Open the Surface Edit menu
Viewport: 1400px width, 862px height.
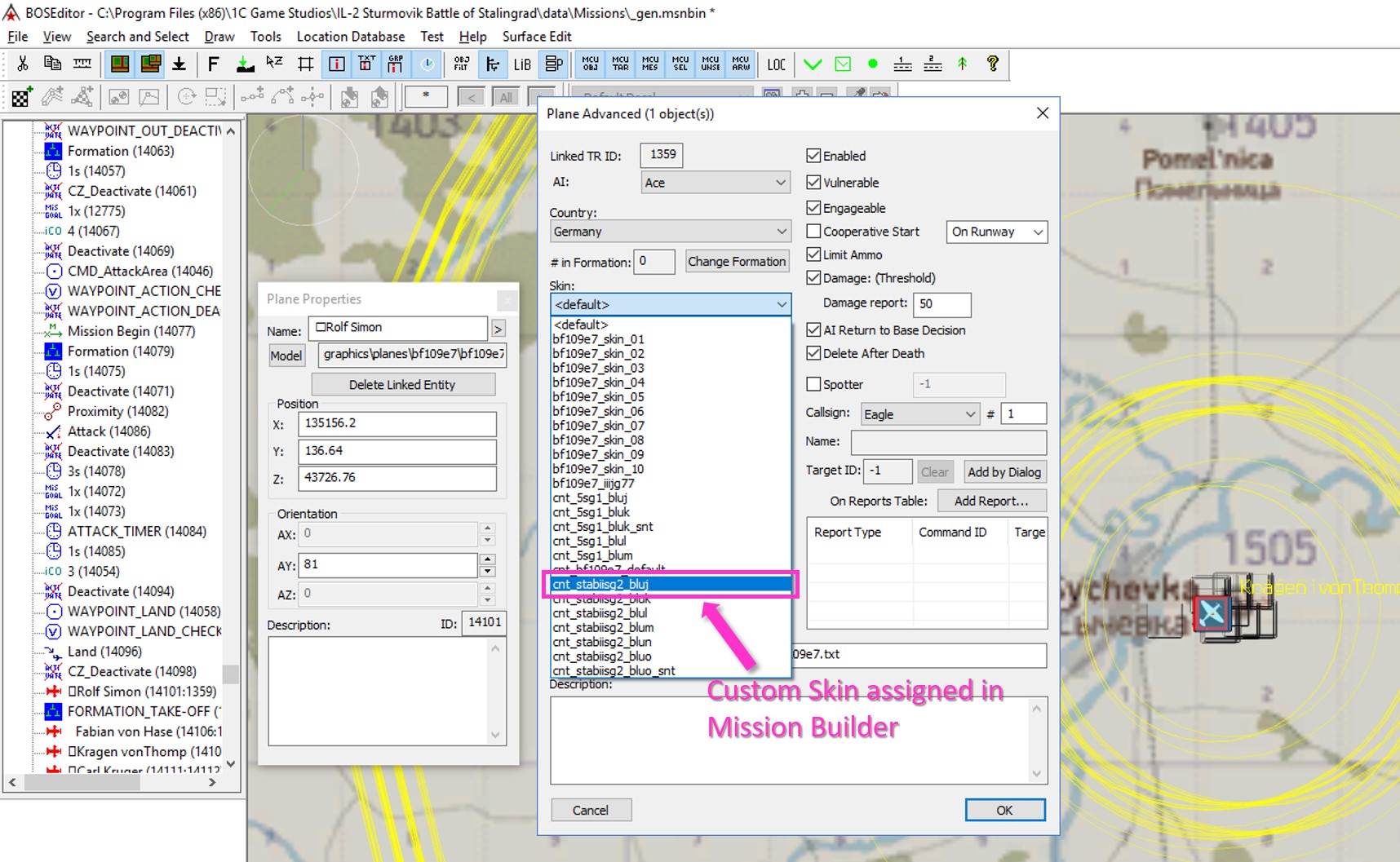536,37
